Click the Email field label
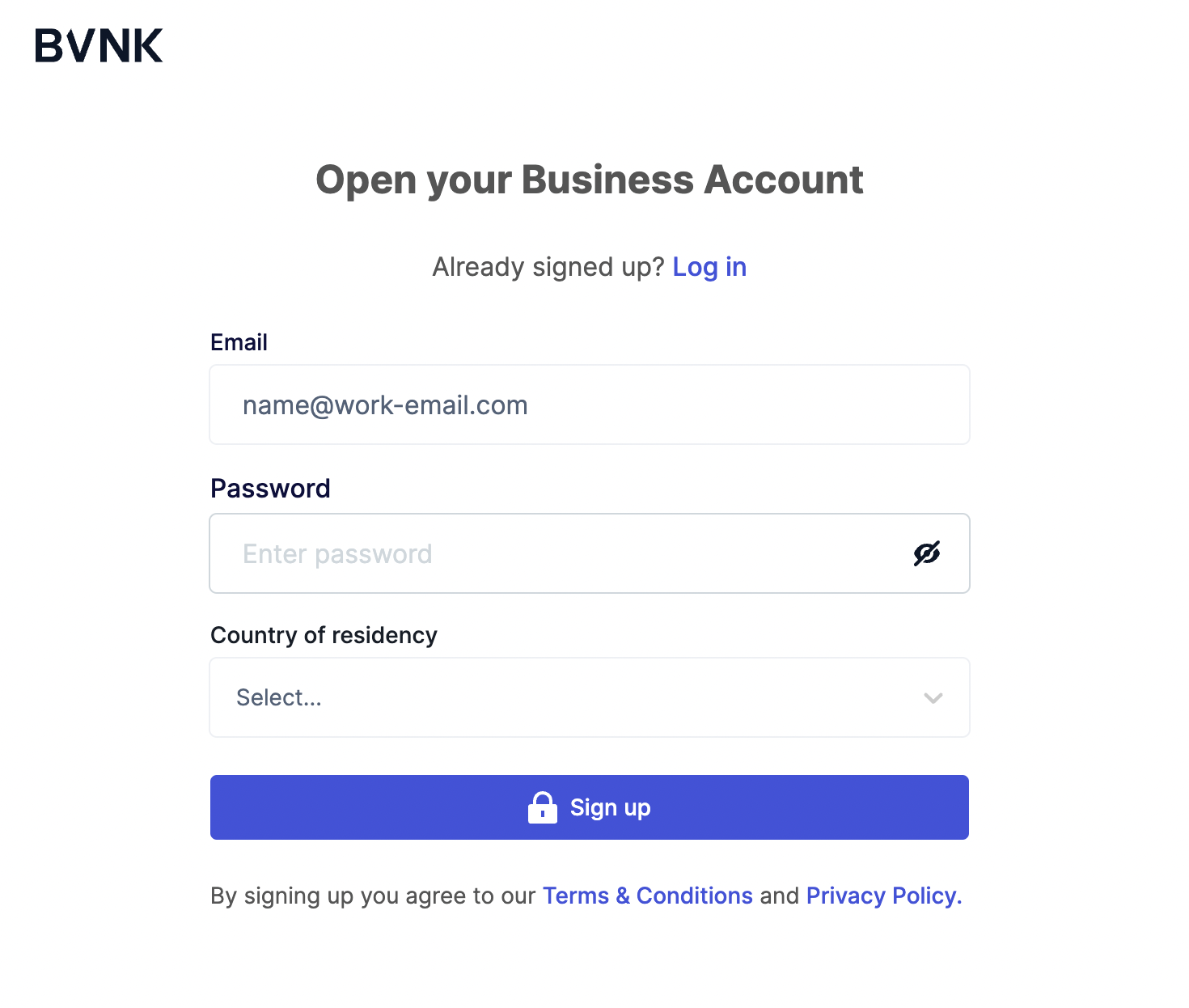The image size is (1189, 1008). [239, 342]
